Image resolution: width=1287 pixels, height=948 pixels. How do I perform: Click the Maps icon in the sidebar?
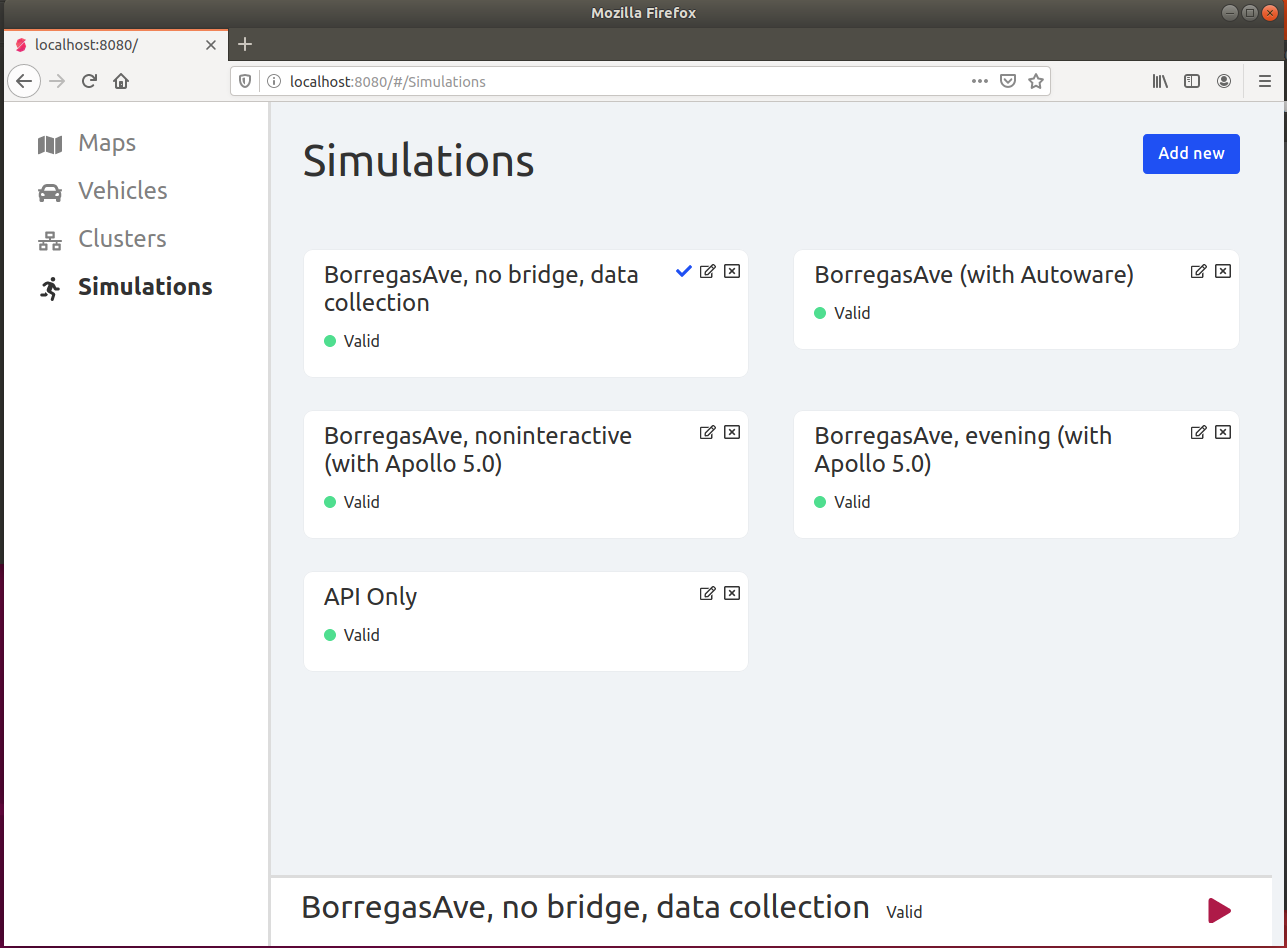pos(49,143)
